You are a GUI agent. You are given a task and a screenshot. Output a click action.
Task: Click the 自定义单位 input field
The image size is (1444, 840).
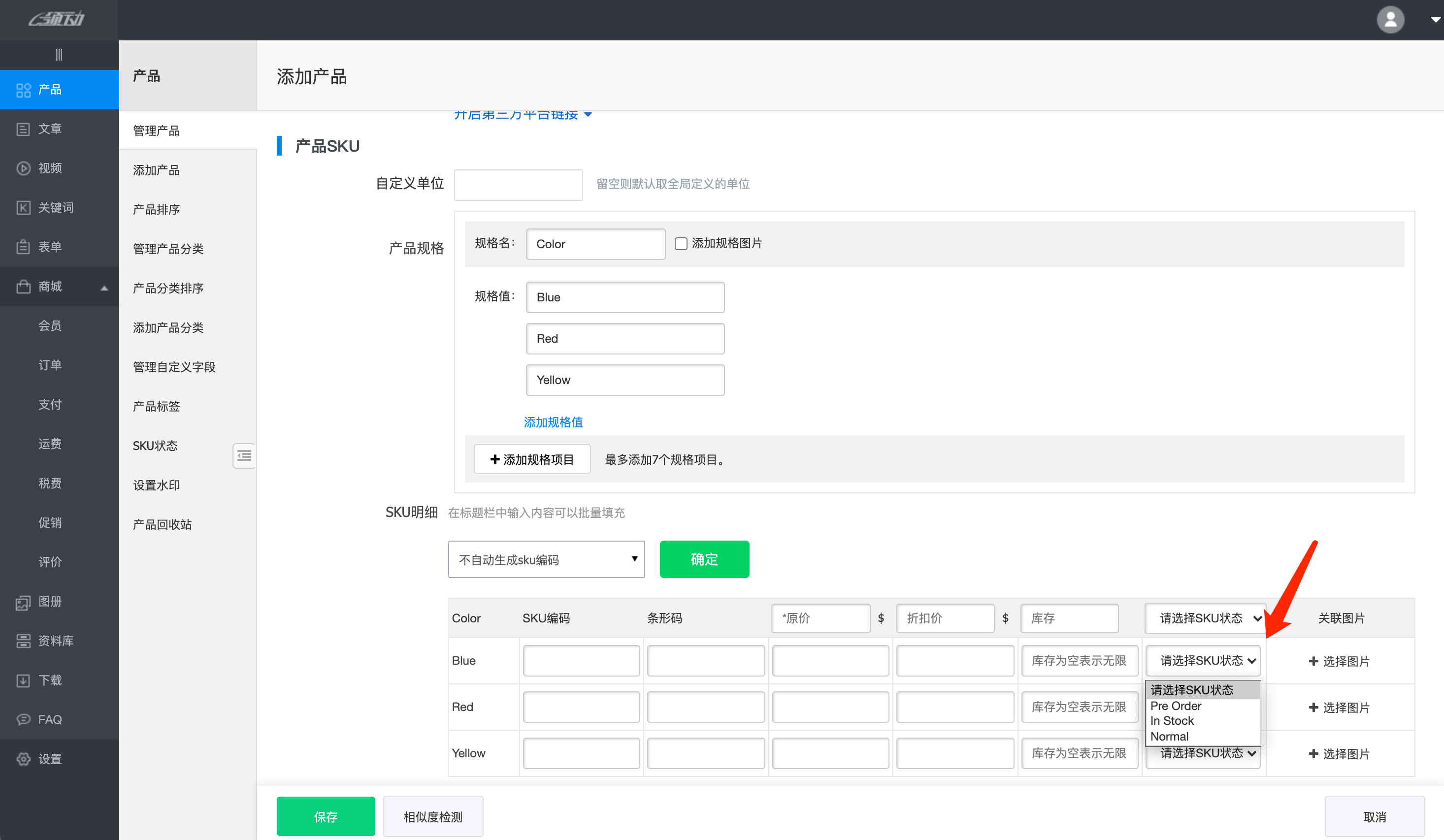tap(518, 185)
